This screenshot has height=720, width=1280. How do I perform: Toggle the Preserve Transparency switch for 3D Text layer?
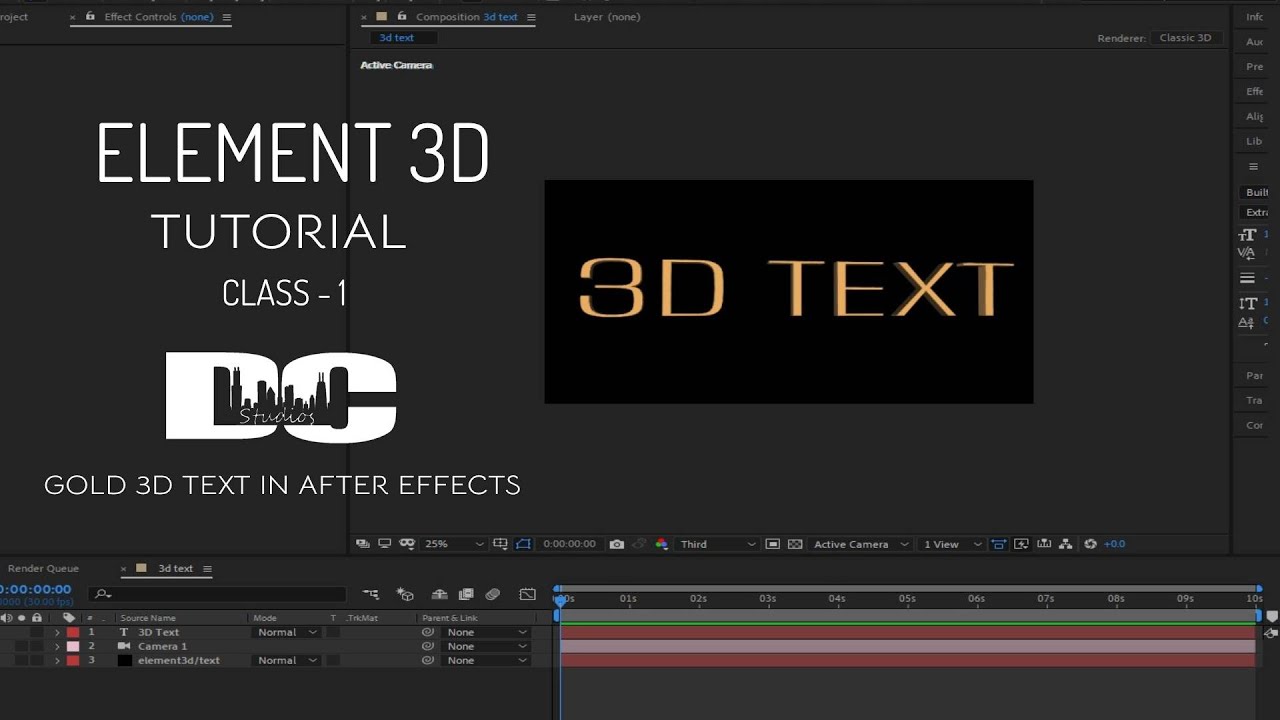(334, 632)
